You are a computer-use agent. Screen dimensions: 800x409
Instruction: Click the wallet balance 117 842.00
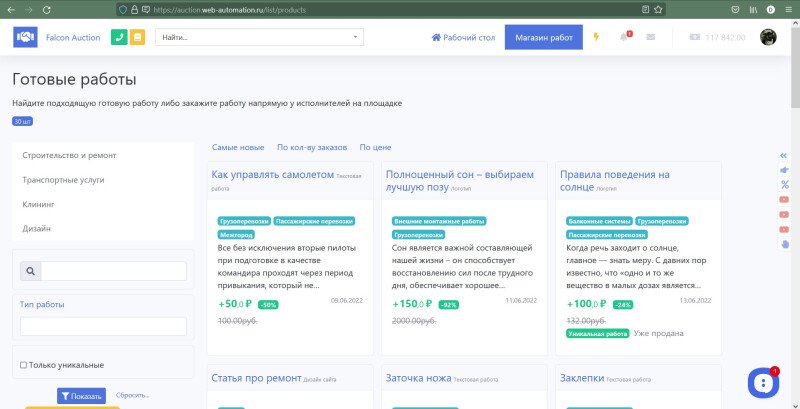717,37
